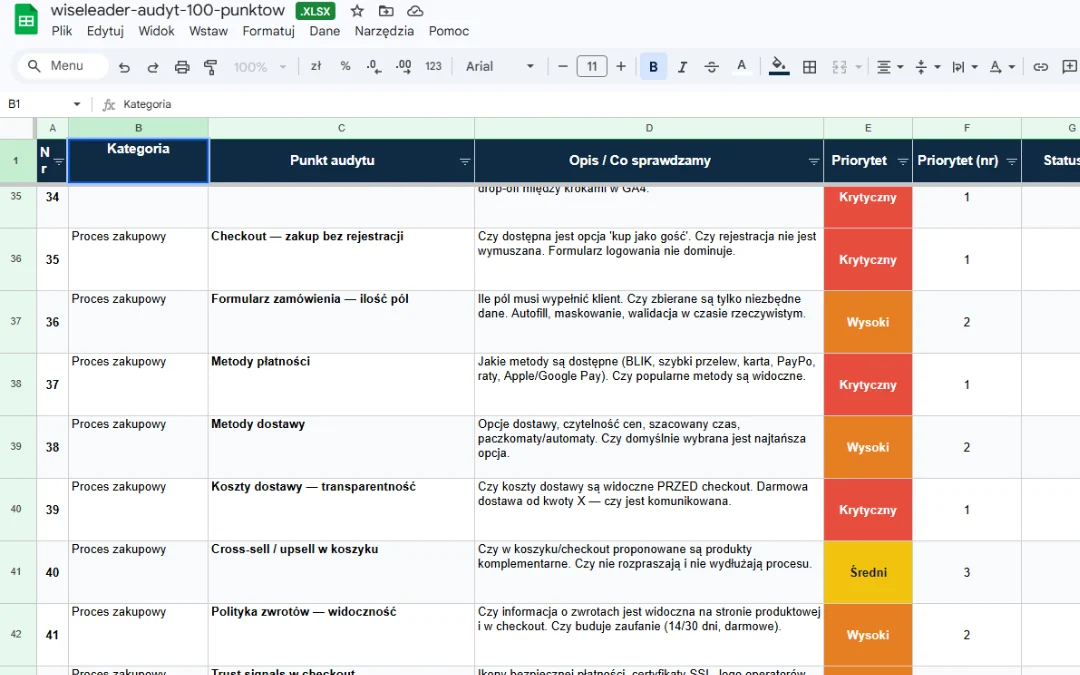
Task: Open the Arial font dropdown
Action: (x=500, y=66)
